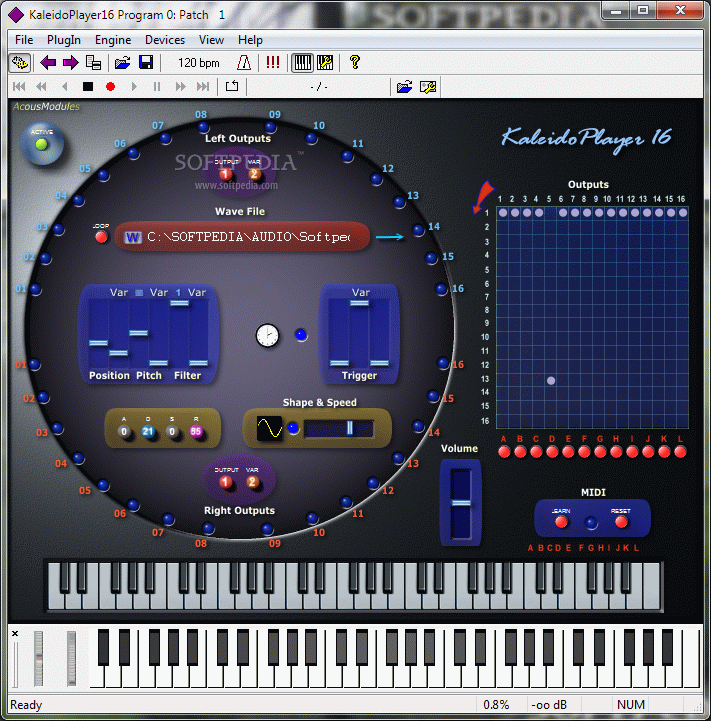
Task: Click Left Outputs OUTPUT knob 1
Action: [226, 174]
